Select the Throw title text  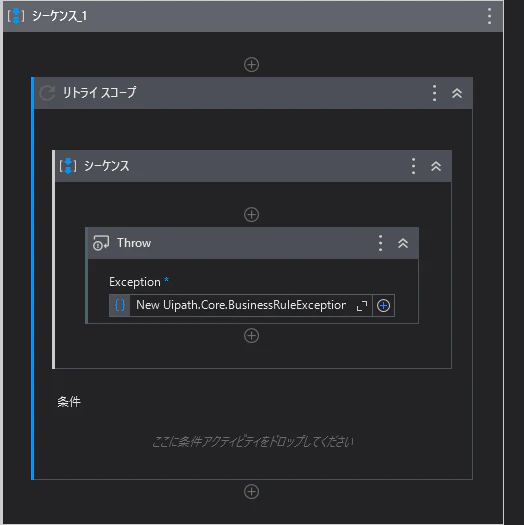[134, 243]
